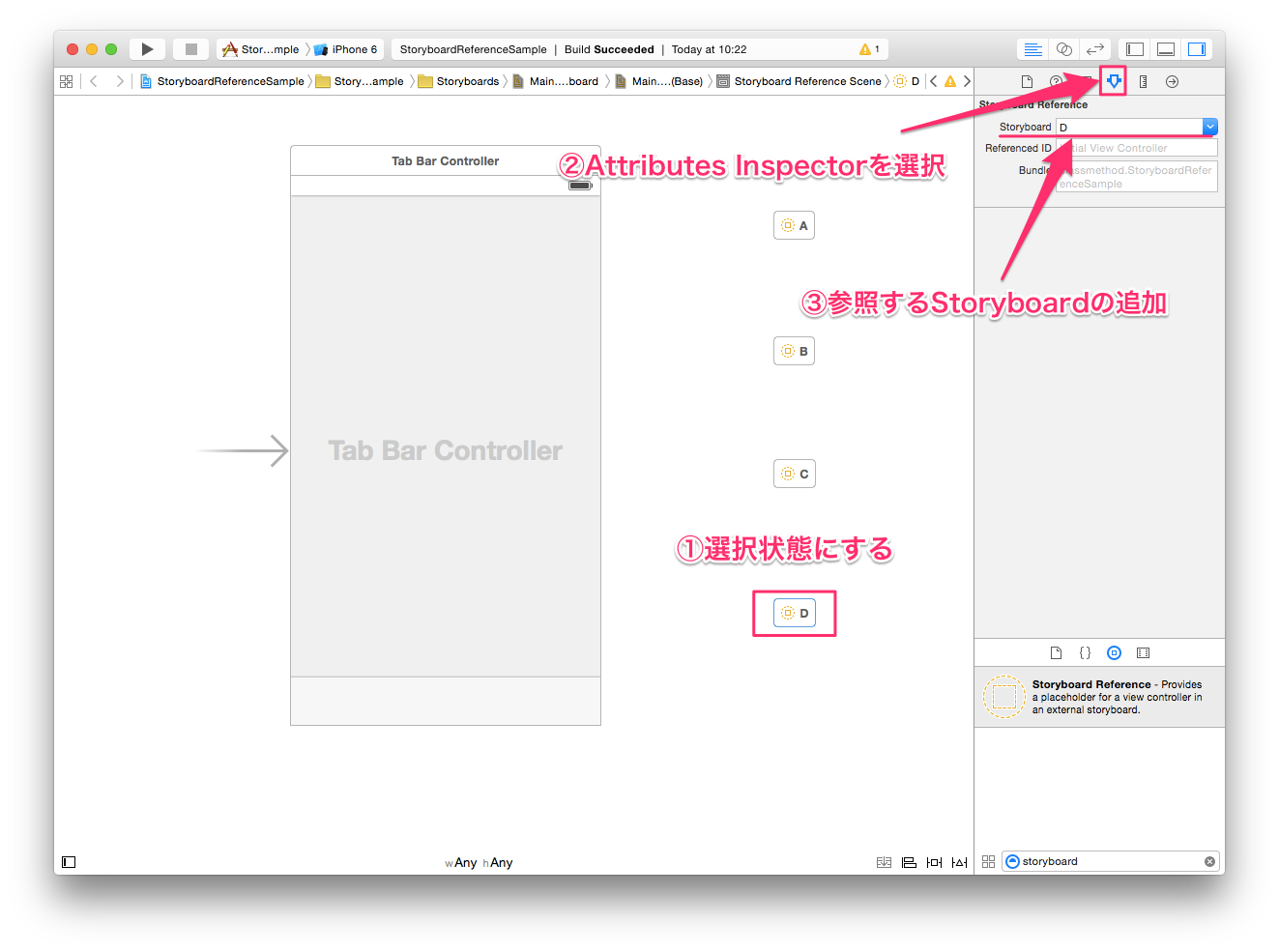The width and height of the screenshot is (1279, 952).
Task: Open the Storyboard combo box dropdown arrow
Action: pos(1210,127)
